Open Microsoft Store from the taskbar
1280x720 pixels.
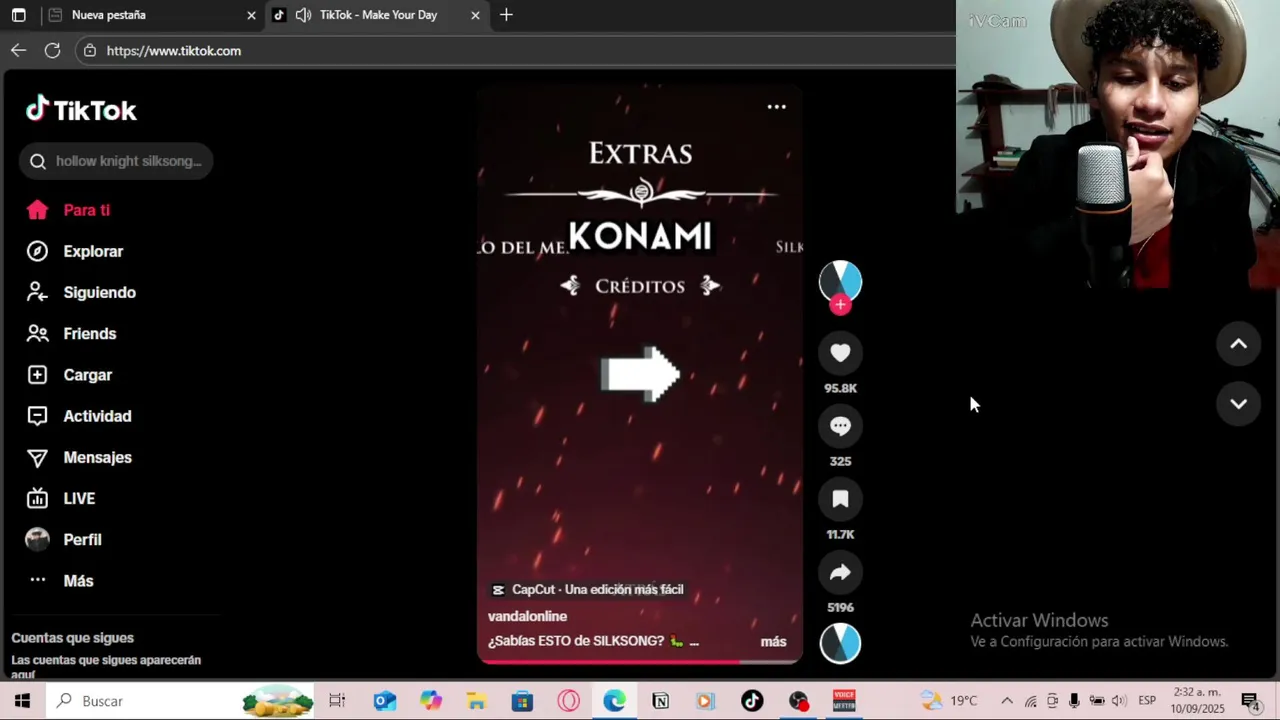(x=522, y=701)
